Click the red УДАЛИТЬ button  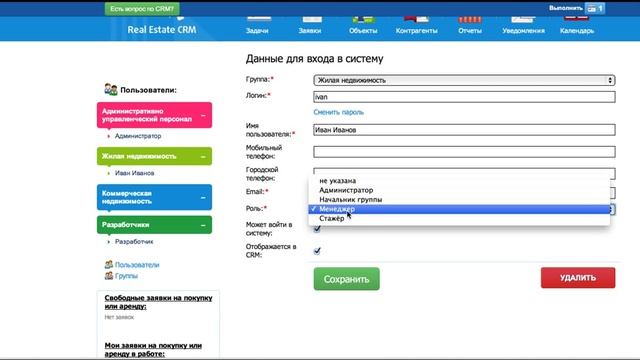[x=578, y=278]
